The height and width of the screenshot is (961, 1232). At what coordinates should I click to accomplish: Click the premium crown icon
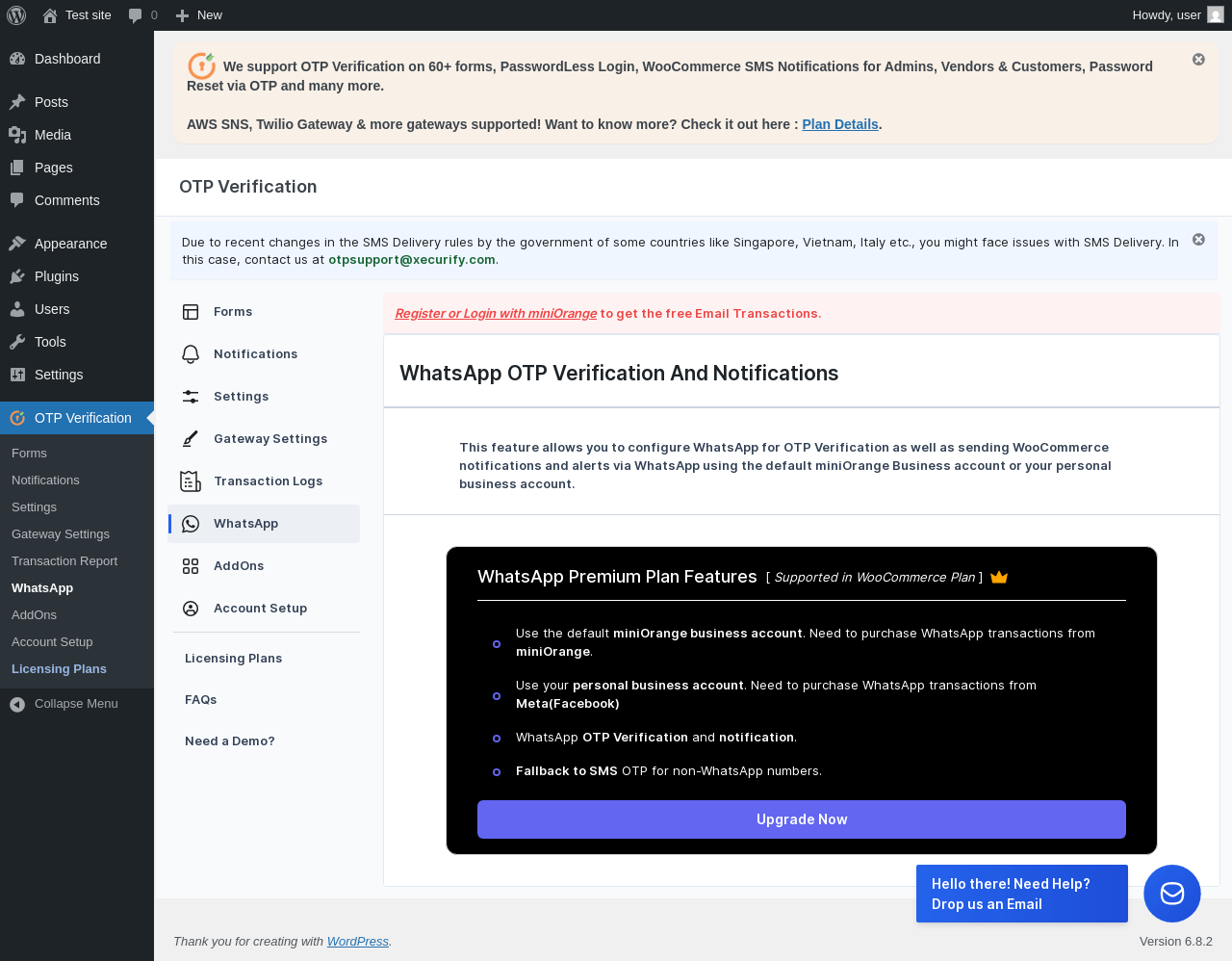click(999, 577)
